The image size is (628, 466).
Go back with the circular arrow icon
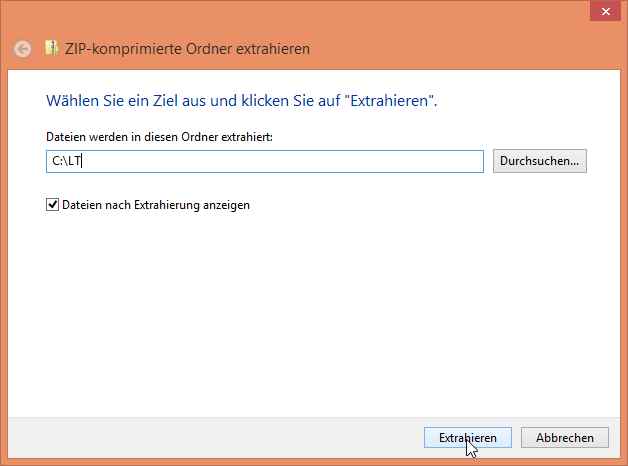click(22, 49)
